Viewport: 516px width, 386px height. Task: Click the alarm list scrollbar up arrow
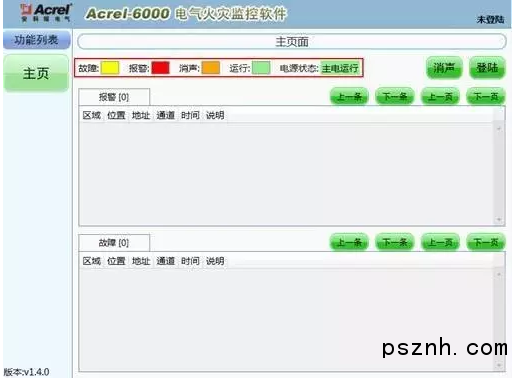pyautogui.click(x=499, y=129)
